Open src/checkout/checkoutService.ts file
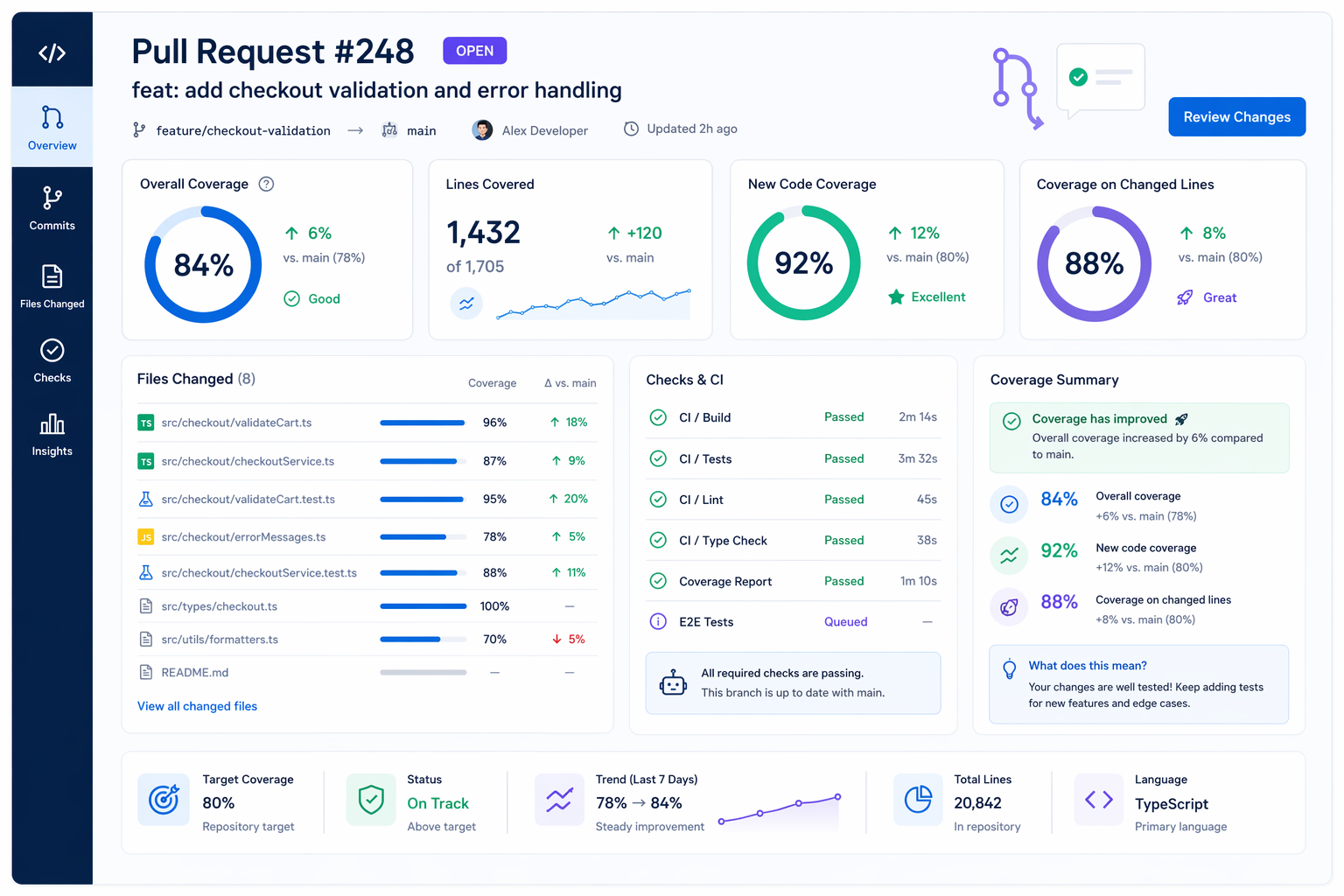 pyautogui.click(x=248, y=461)
